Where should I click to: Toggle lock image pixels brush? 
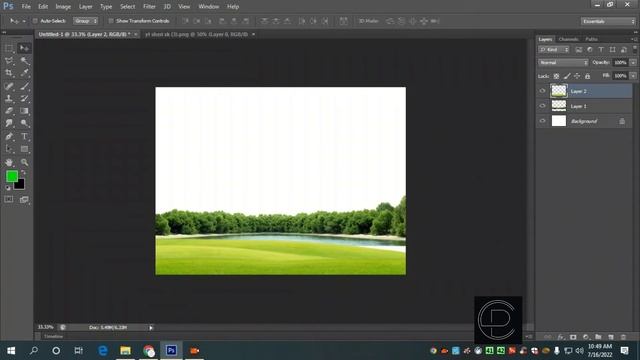tap(567, 76)
